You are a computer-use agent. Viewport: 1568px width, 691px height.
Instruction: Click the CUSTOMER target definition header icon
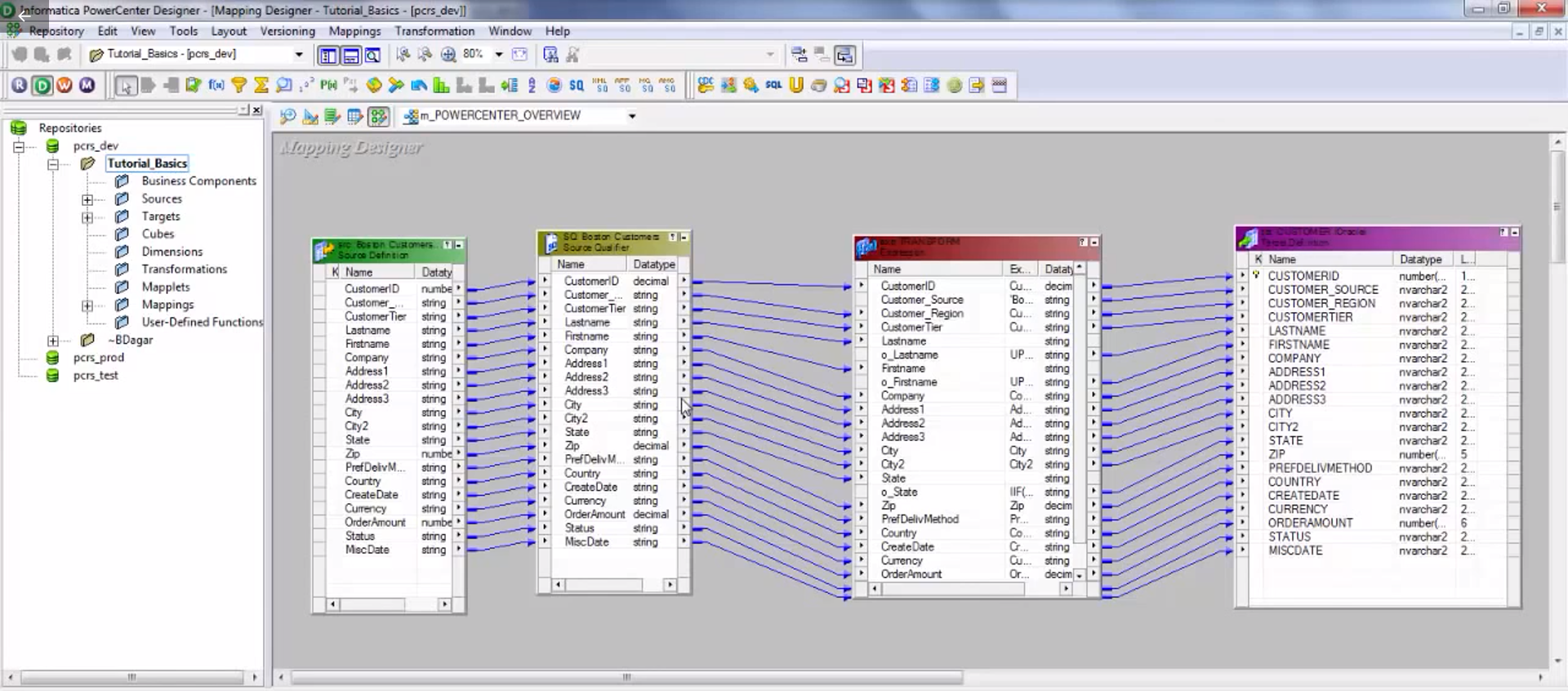[1248, 238]
